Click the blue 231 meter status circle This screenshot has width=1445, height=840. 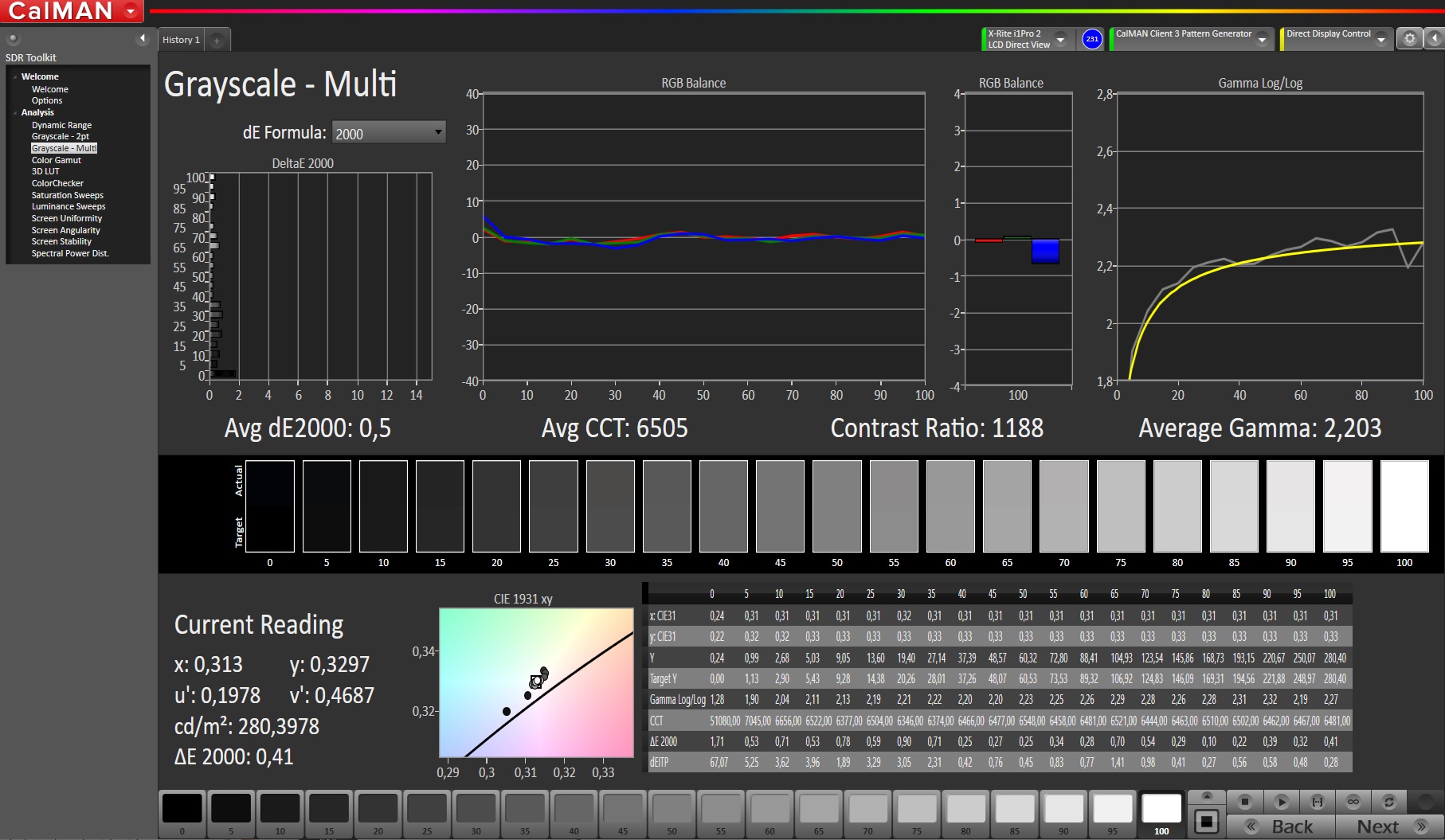click(x=1092, y=39)
